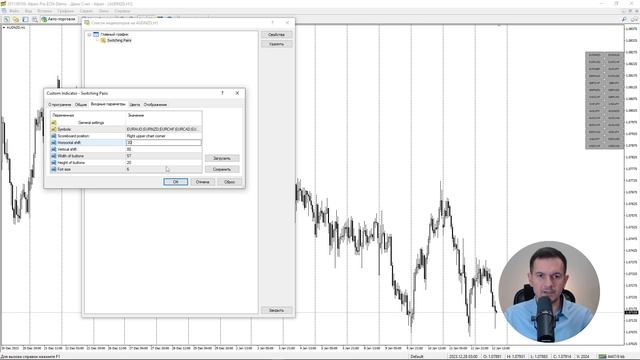Open the Справка menu
Image resolution: width=640 pixels, height=360 pixels.
tap(122, 11)
